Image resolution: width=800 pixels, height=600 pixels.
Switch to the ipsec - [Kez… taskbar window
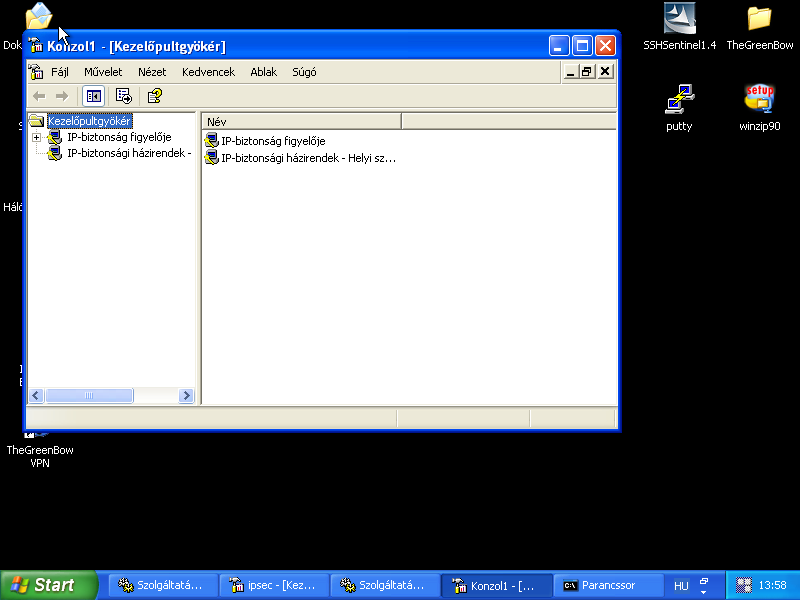[274, 585]
